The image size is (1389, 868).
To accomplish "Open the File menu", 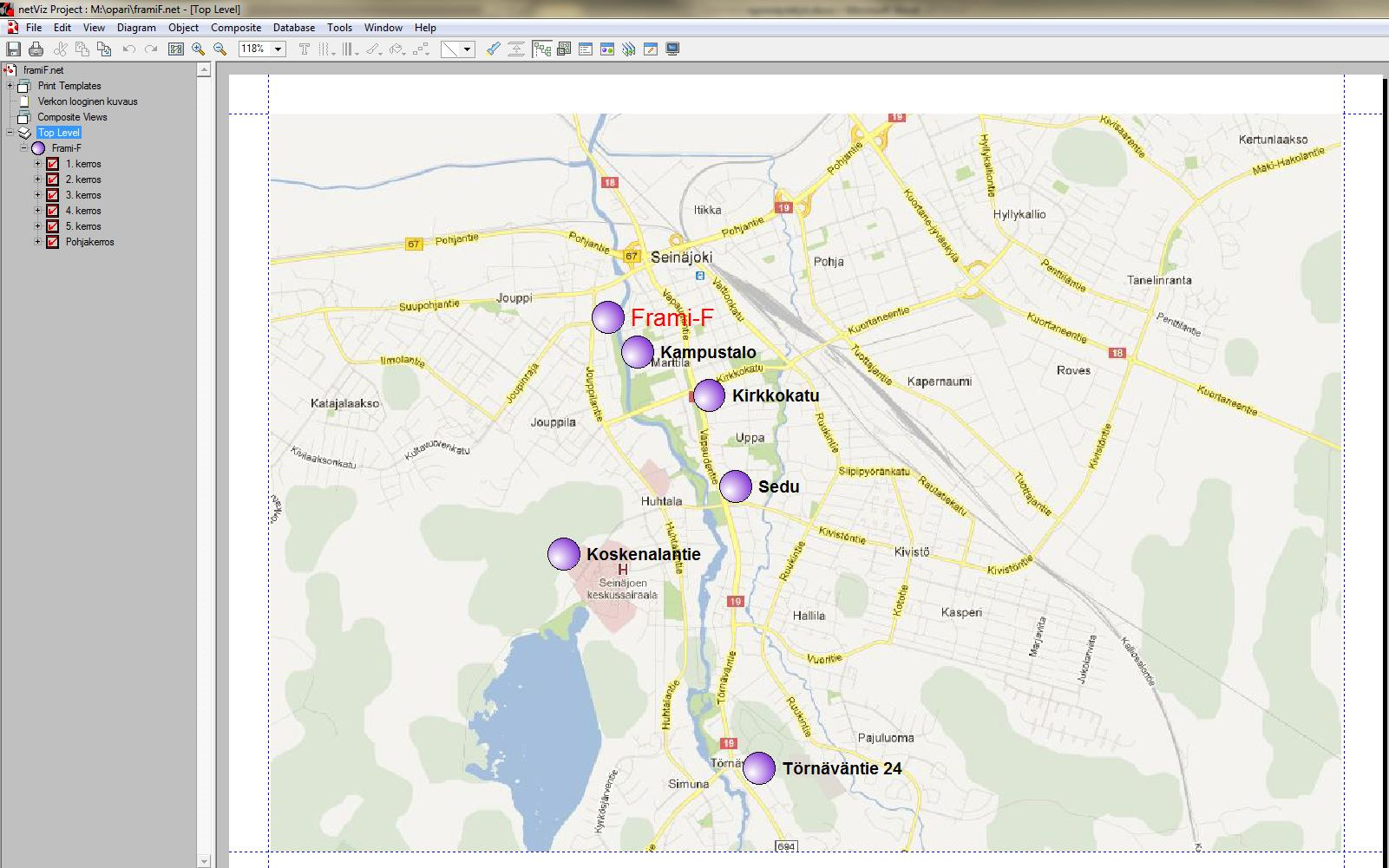I will pos(34,28).
